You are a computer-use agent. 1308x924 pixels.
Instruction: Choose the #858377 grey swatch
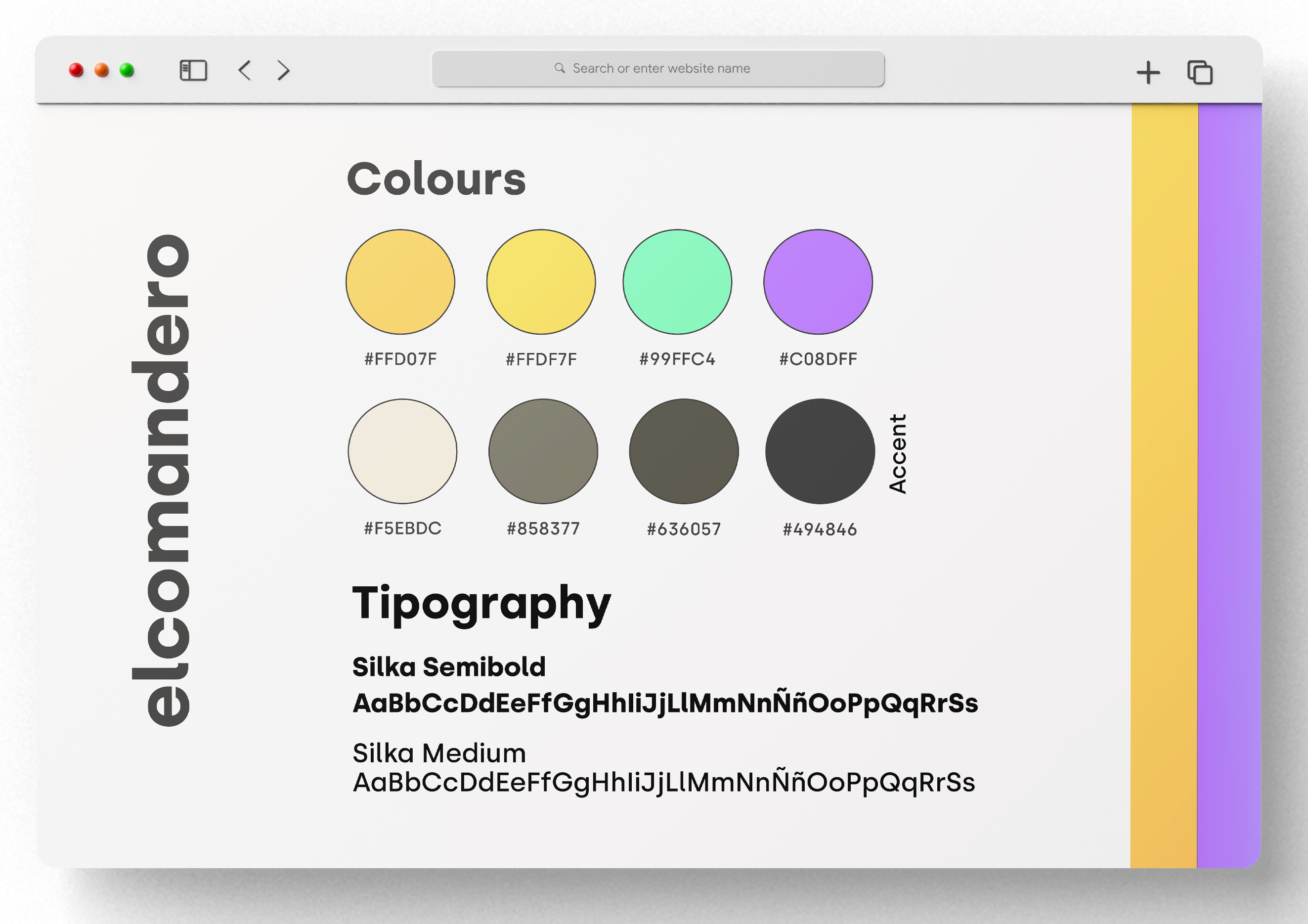543,451
